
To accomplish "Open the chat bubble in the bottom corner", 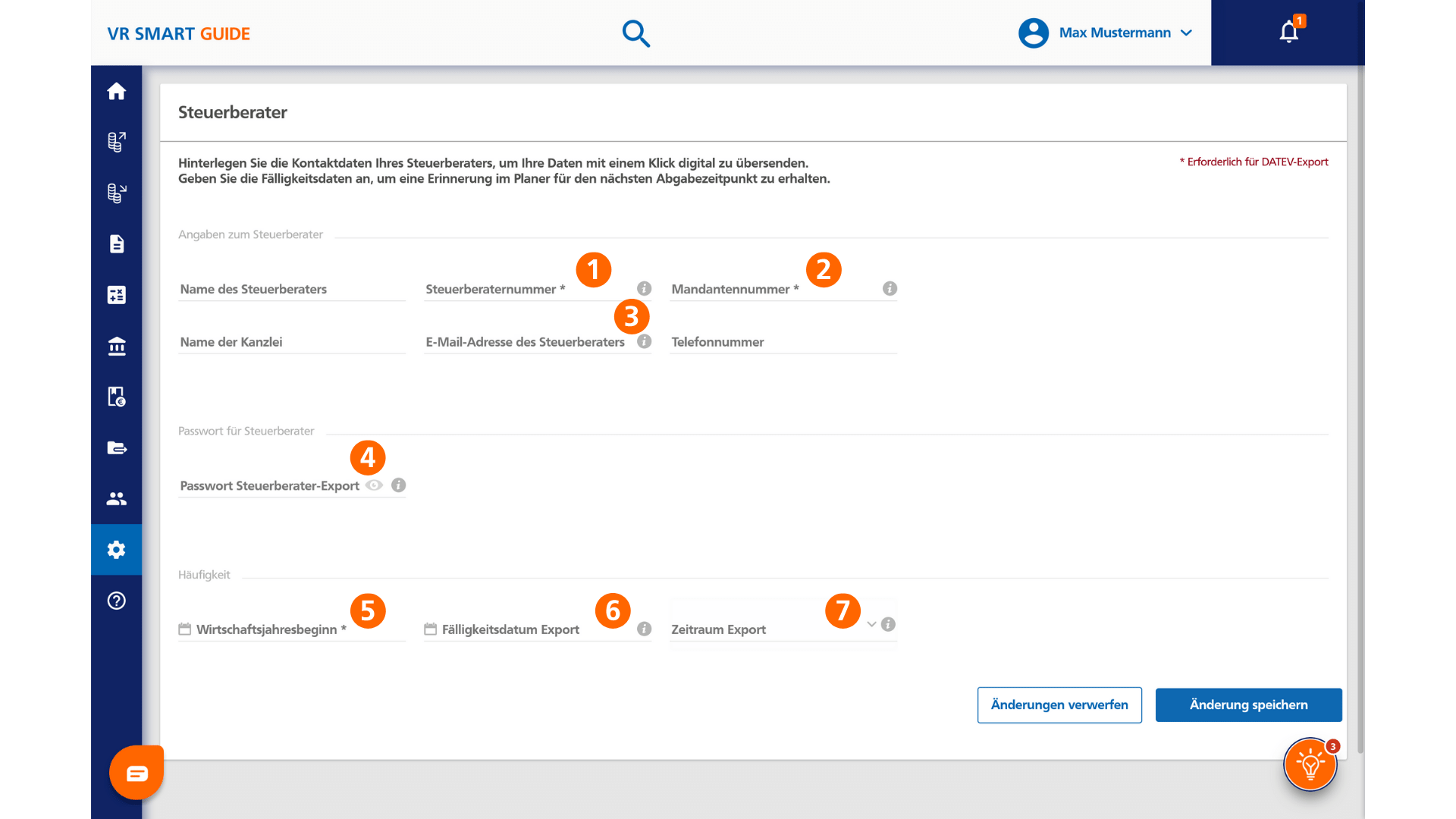I will [x=136, y=772].
